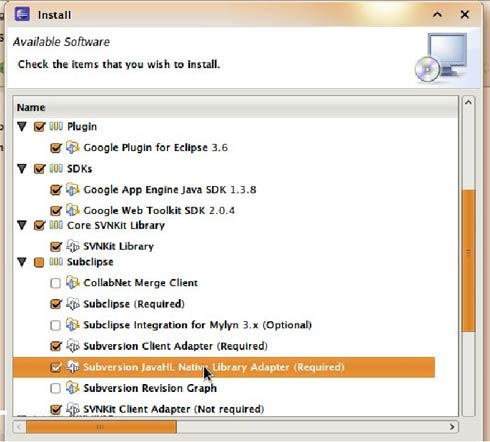Viewport: 490px width, 442px height.
Task: Select the Subclipse (Required) entry
Action: click(x=134, y=304)
